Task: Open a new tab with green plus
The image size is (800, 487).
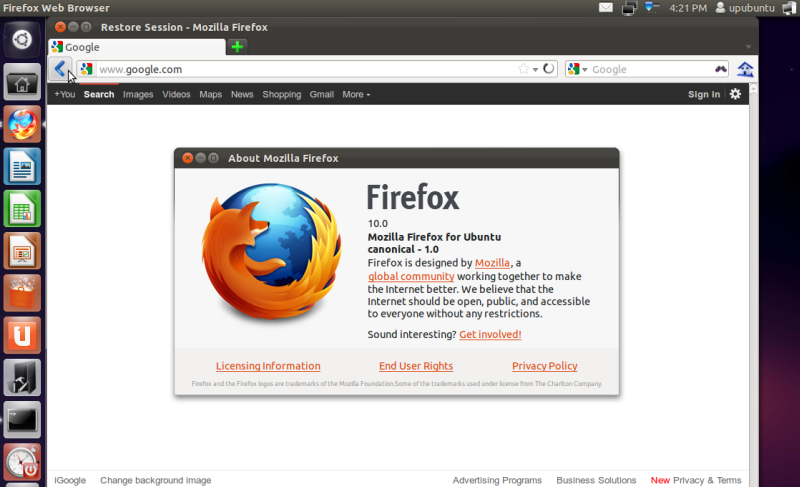Action: coord(237,47)
